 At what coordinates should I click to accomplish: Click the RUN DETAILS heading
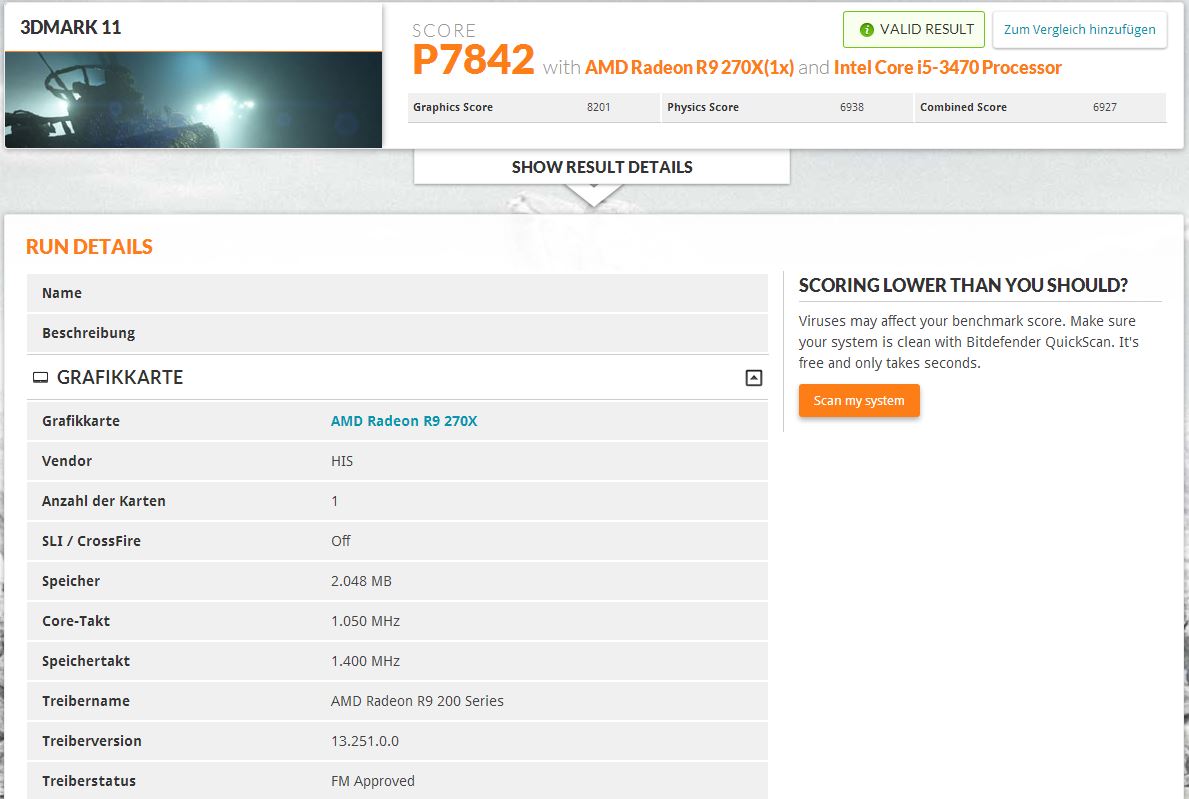click(x=89, y=246)
